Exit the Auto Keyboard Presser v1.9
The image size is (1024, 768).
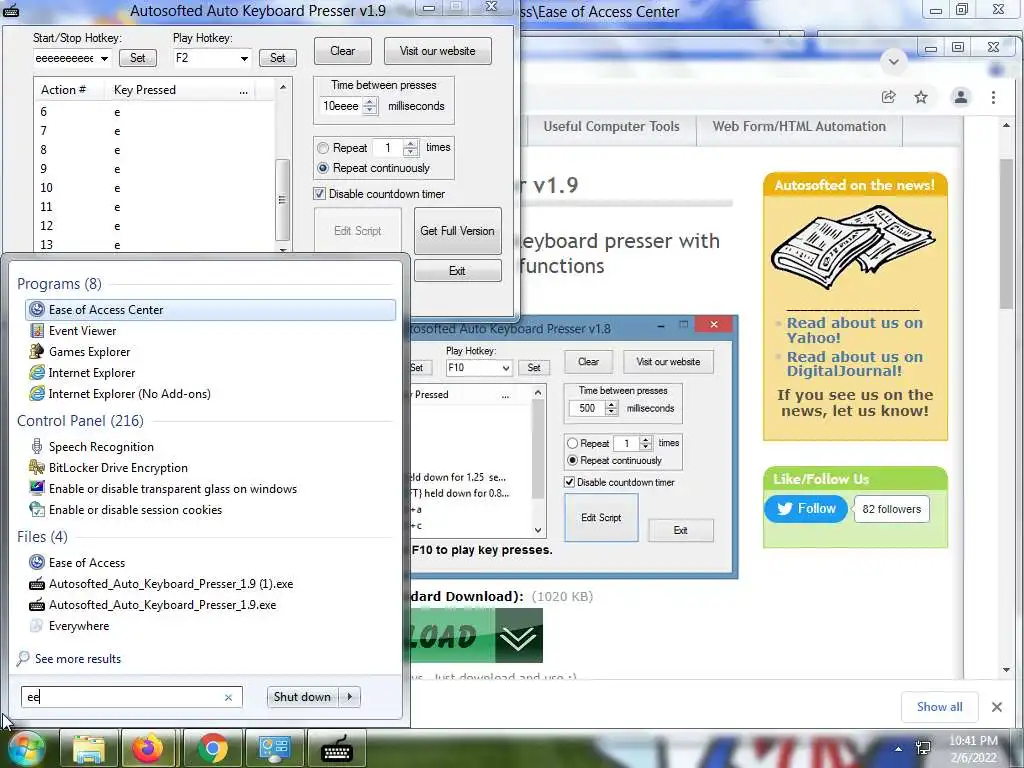[x=457, y=270]
